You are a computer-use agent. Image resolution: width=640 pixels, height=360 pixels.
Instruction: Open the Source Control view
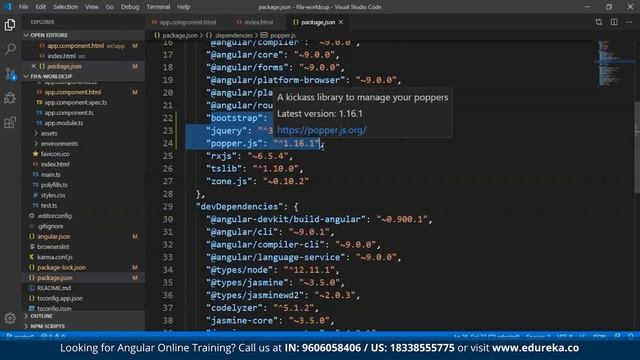(10, 73)
